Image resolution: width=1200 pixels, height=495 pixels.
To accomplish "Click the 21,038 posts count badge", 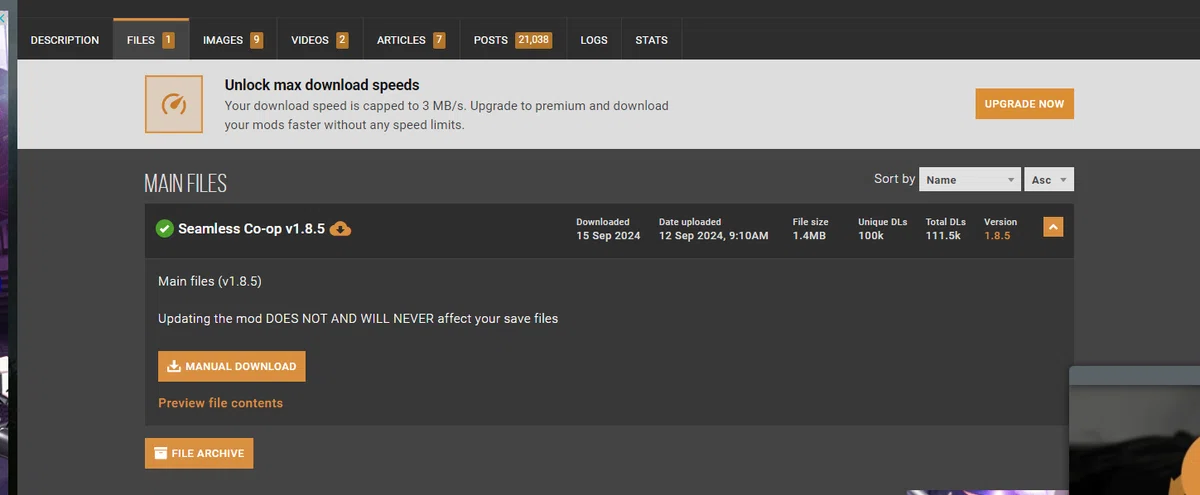I will coord(533,40).
